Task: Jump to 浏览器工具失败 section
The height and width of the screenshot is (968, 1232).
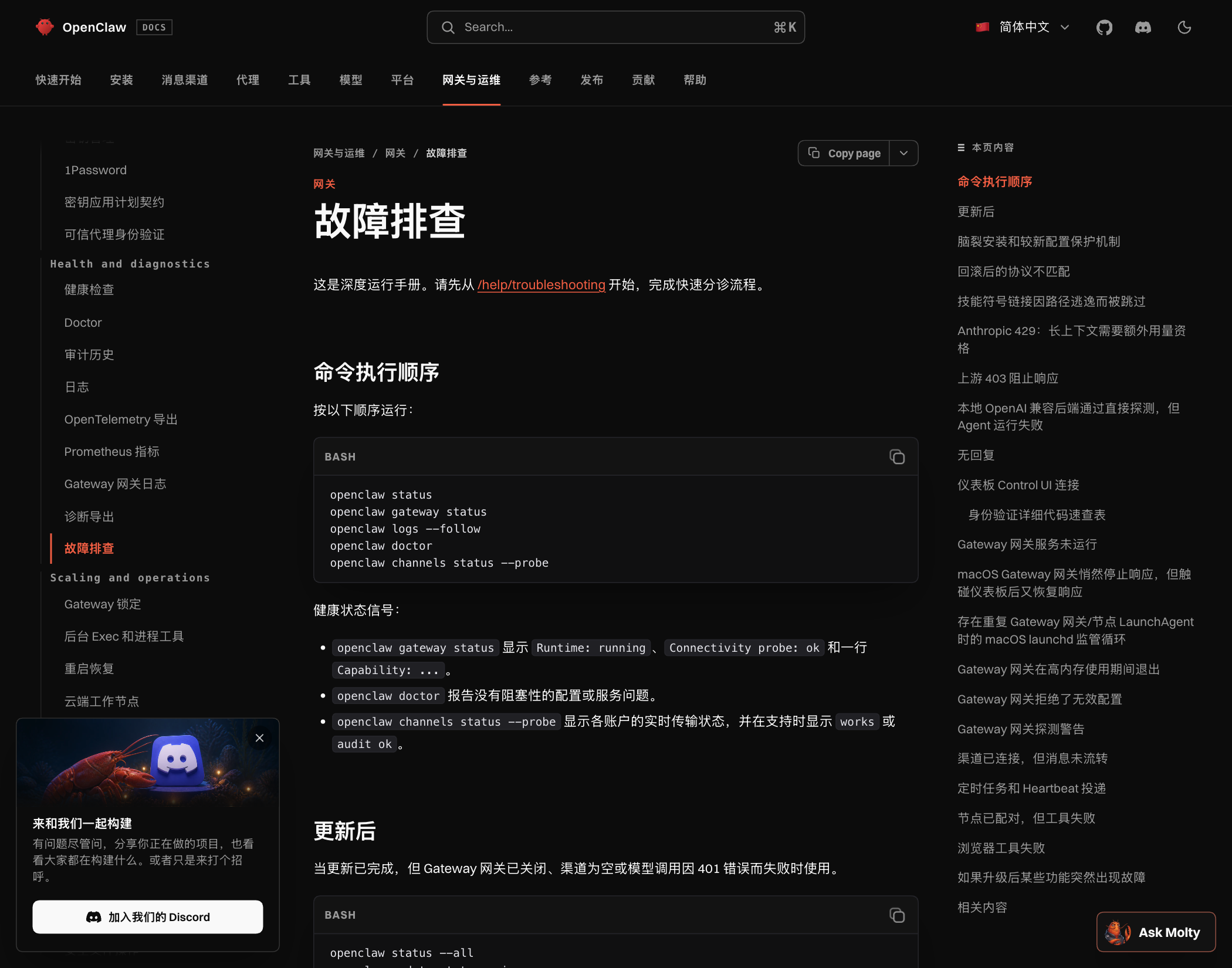Action: coord(1001,848)
